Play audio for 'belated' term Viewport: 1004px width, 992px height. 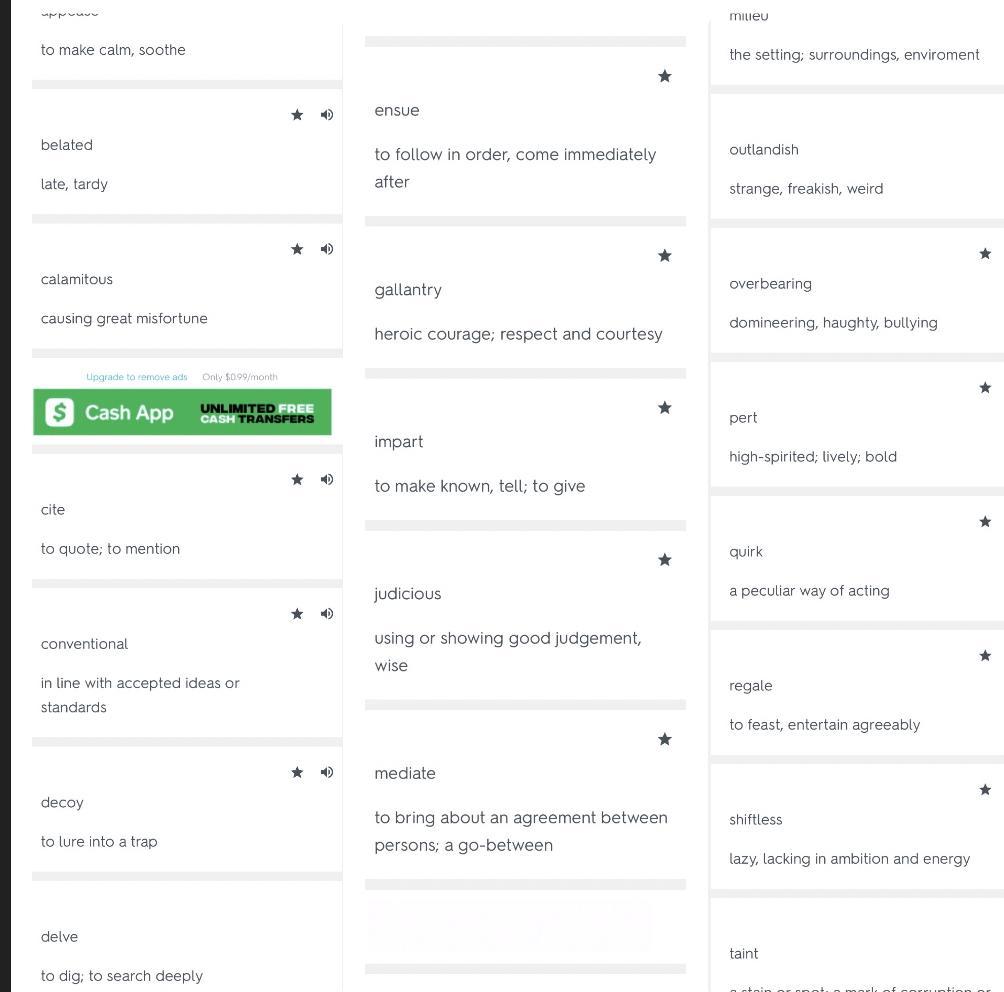click(x=327, y=115)
